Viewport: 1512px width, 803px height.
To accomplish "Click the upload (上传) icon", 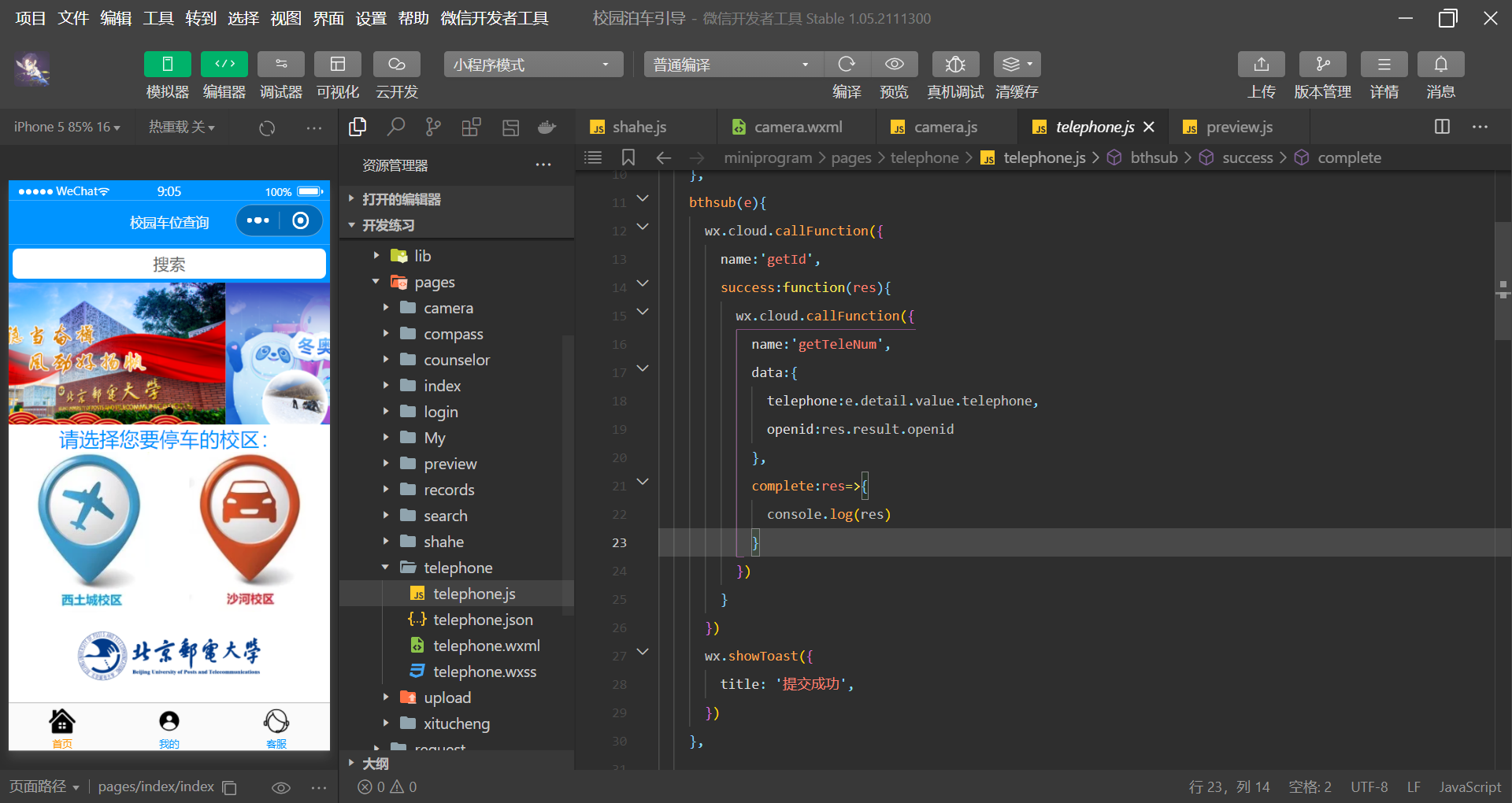I will pyautogui.click(x=1261, y=65).
